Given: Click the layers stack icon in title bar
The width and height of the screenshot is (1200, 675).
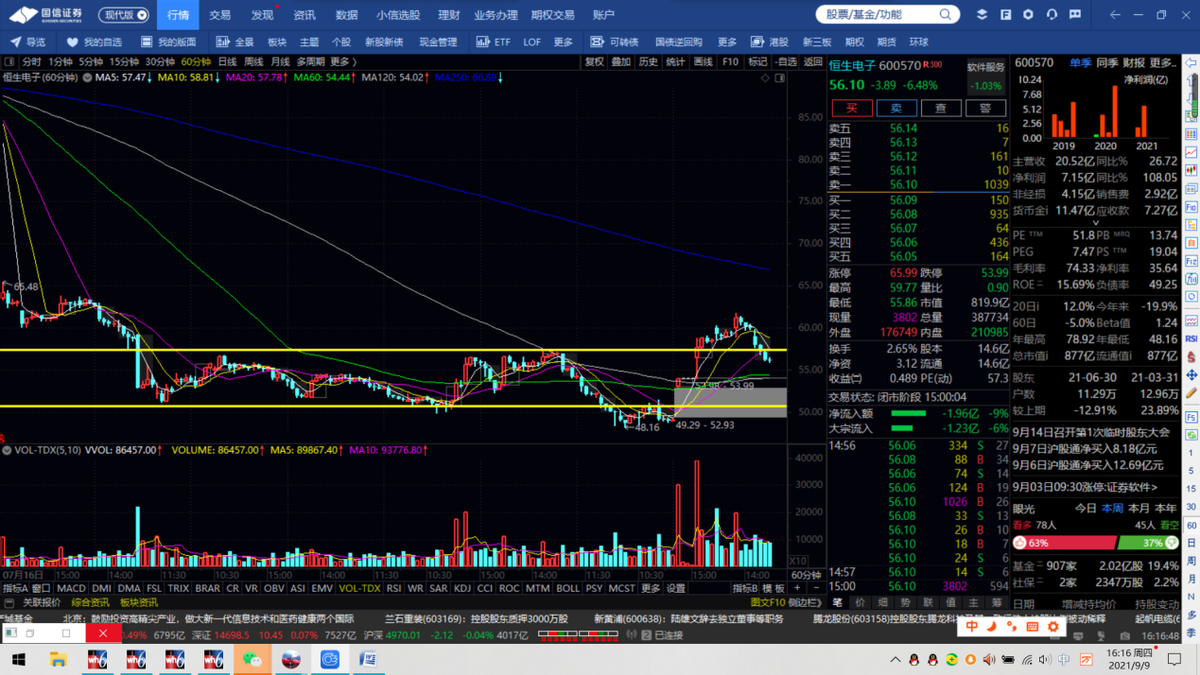Looking at the screenshot, I should (981, 14).
